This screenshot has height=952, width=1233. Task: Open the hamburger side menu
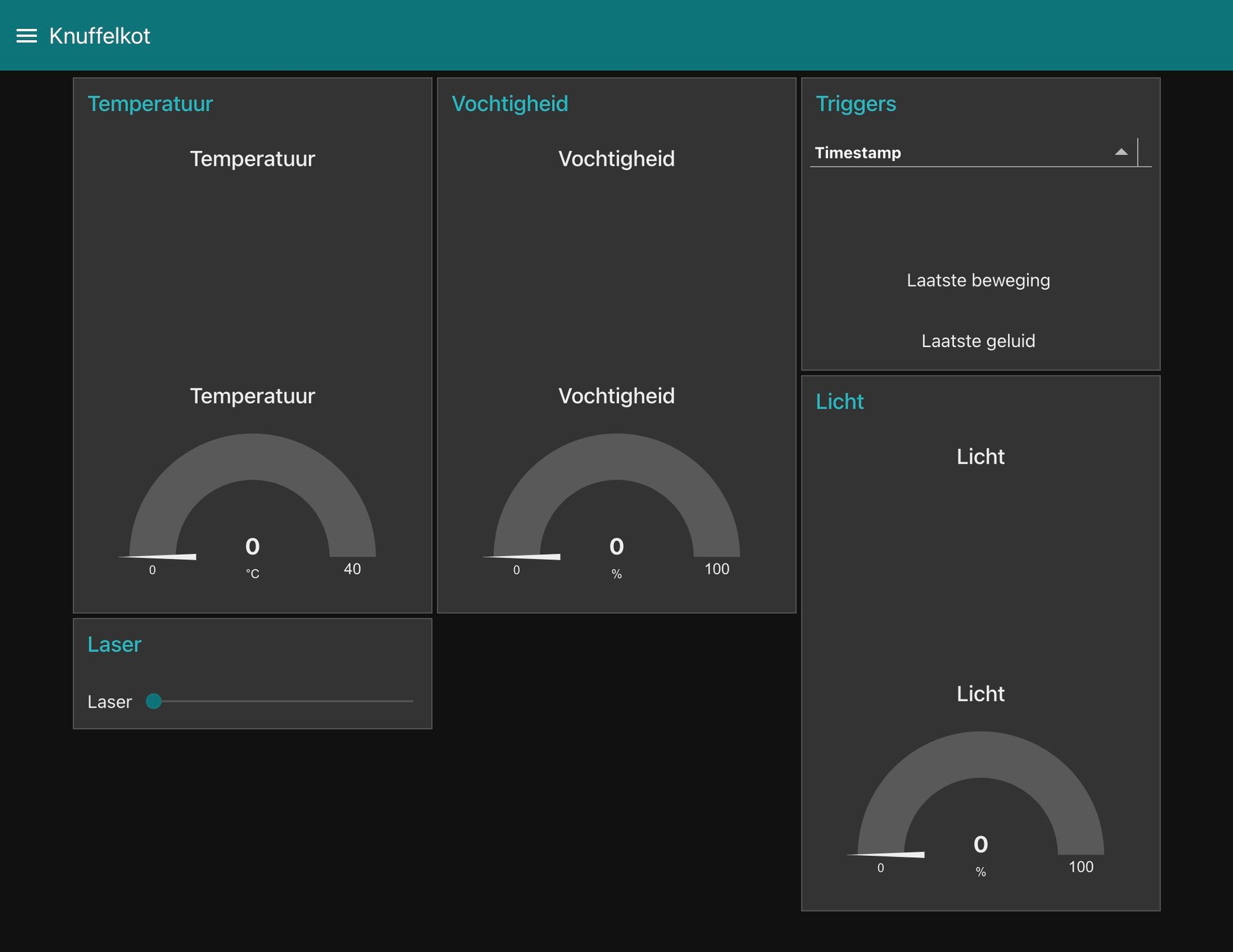27,36
